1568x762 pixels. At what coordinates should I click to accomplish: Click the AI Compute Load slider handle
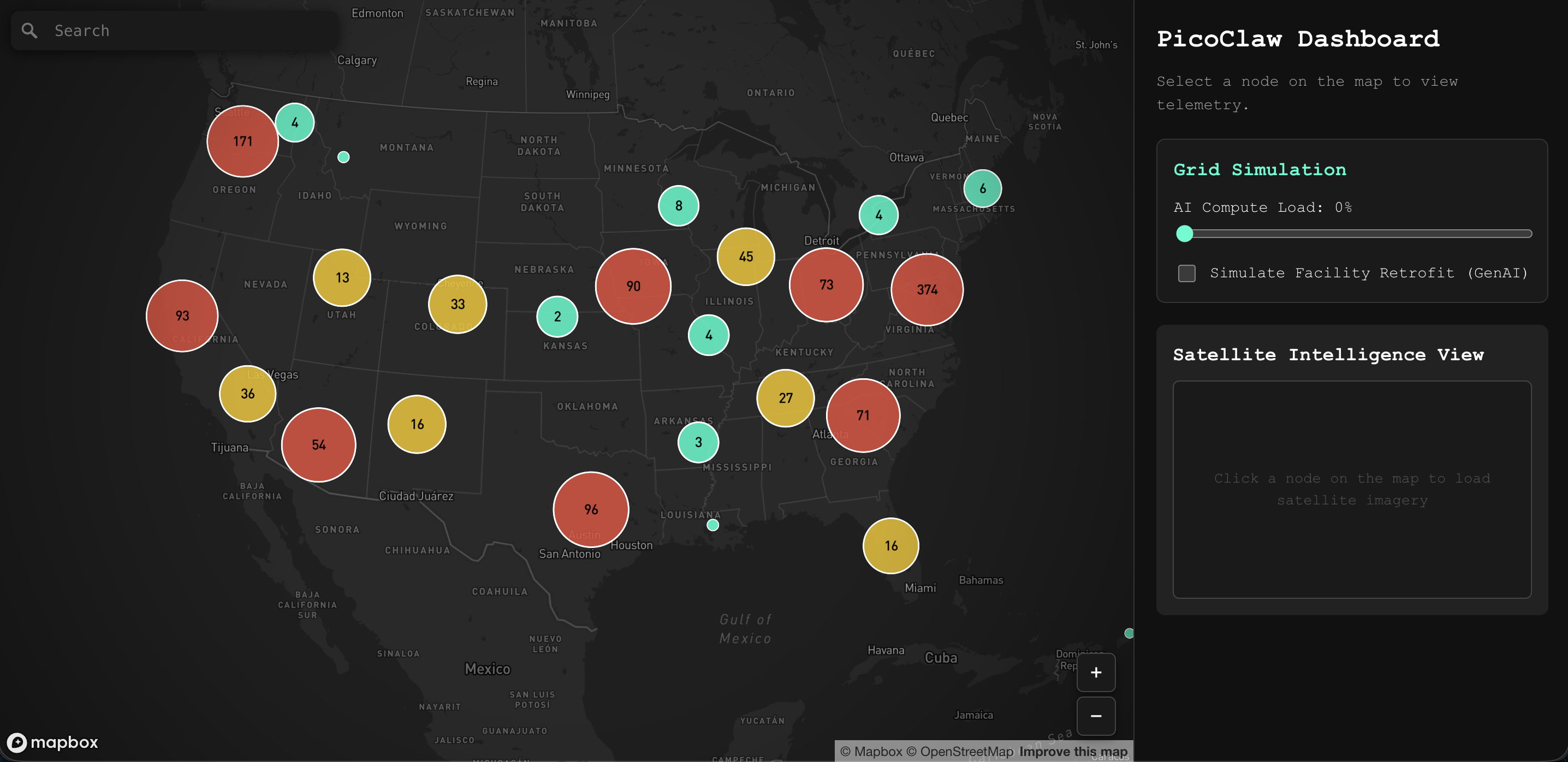coord(1185,234)
